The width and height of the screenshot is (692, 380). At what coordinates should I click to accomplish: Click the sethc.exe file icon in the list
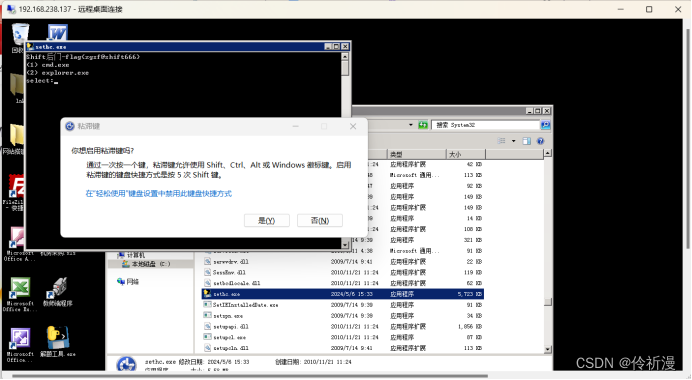pyautogui.click(x=207, y=293)
